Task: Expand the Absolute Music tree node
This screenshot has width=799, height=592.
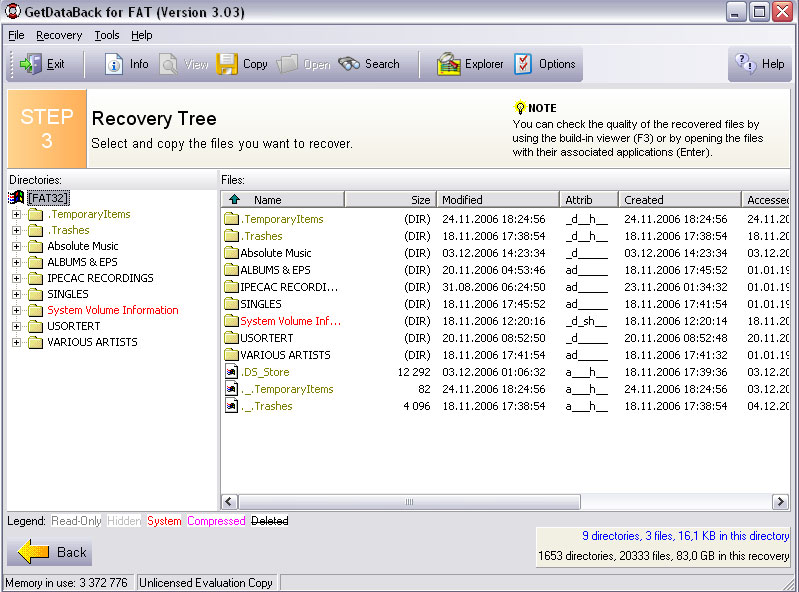Action: point(16,246)
